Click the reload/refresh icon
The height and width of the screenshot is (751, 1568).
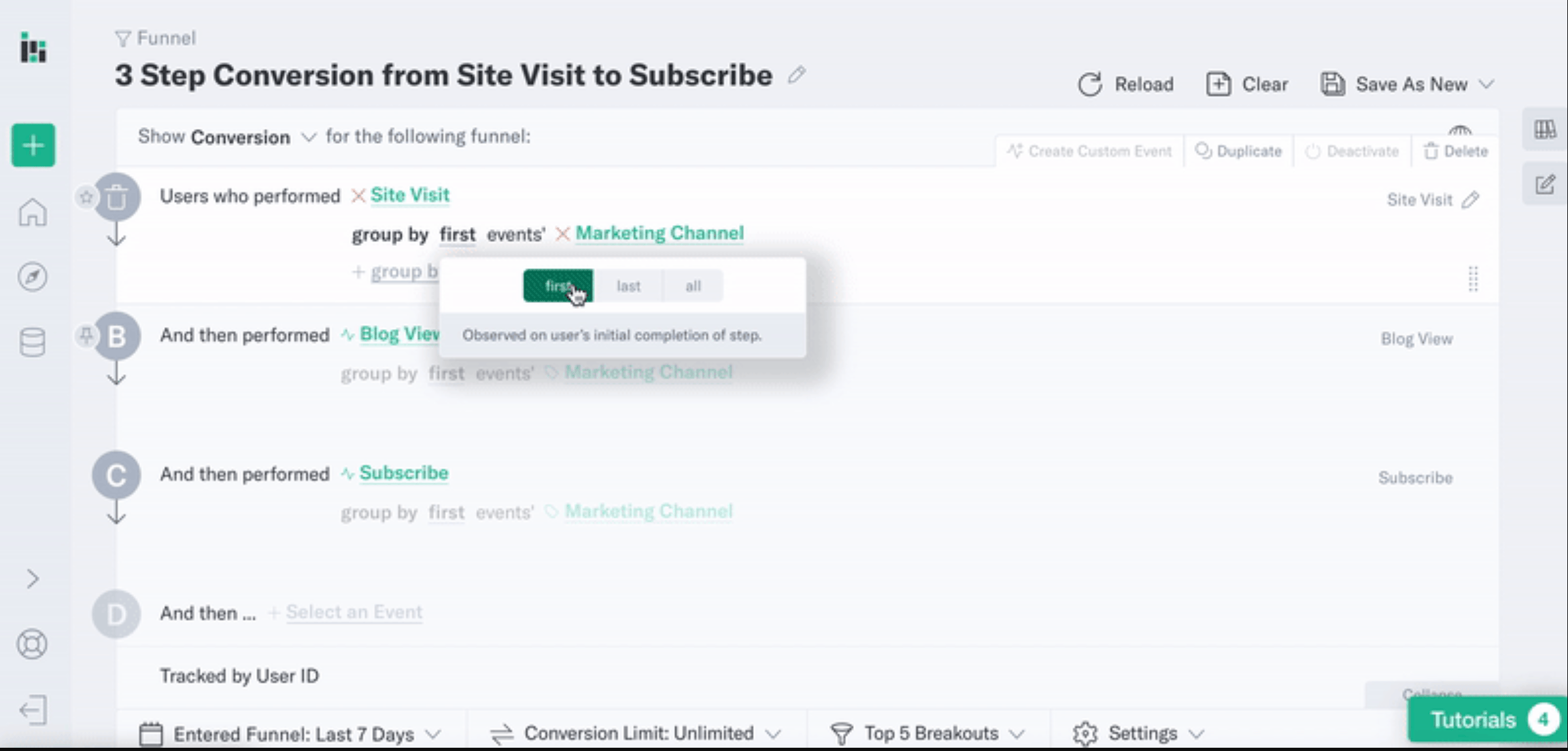click(1090, 84)
